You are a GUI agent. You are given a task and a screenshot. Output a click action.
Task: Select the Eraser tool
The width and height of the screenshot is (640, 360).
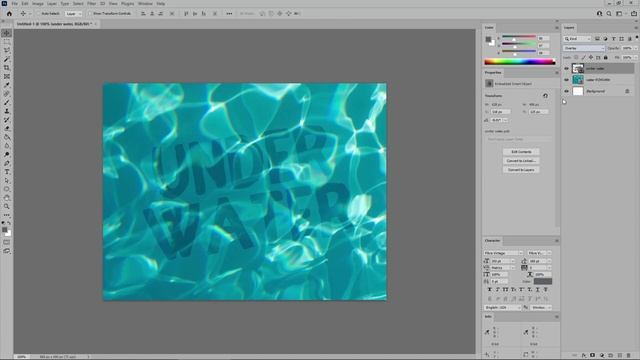[7, 129]
